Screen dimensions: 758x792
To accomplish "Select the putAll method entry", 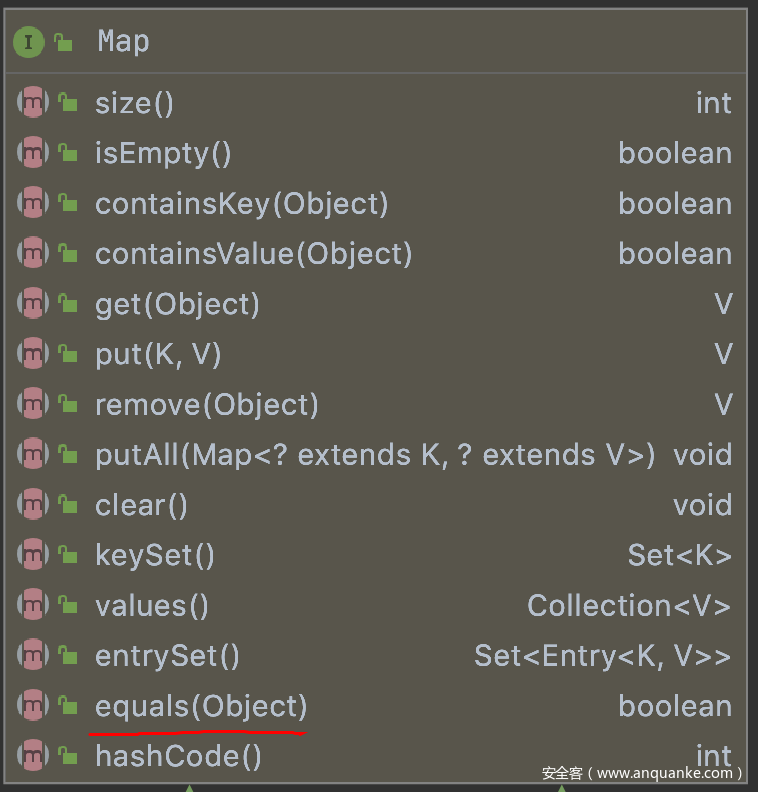I will click(375, 455).
